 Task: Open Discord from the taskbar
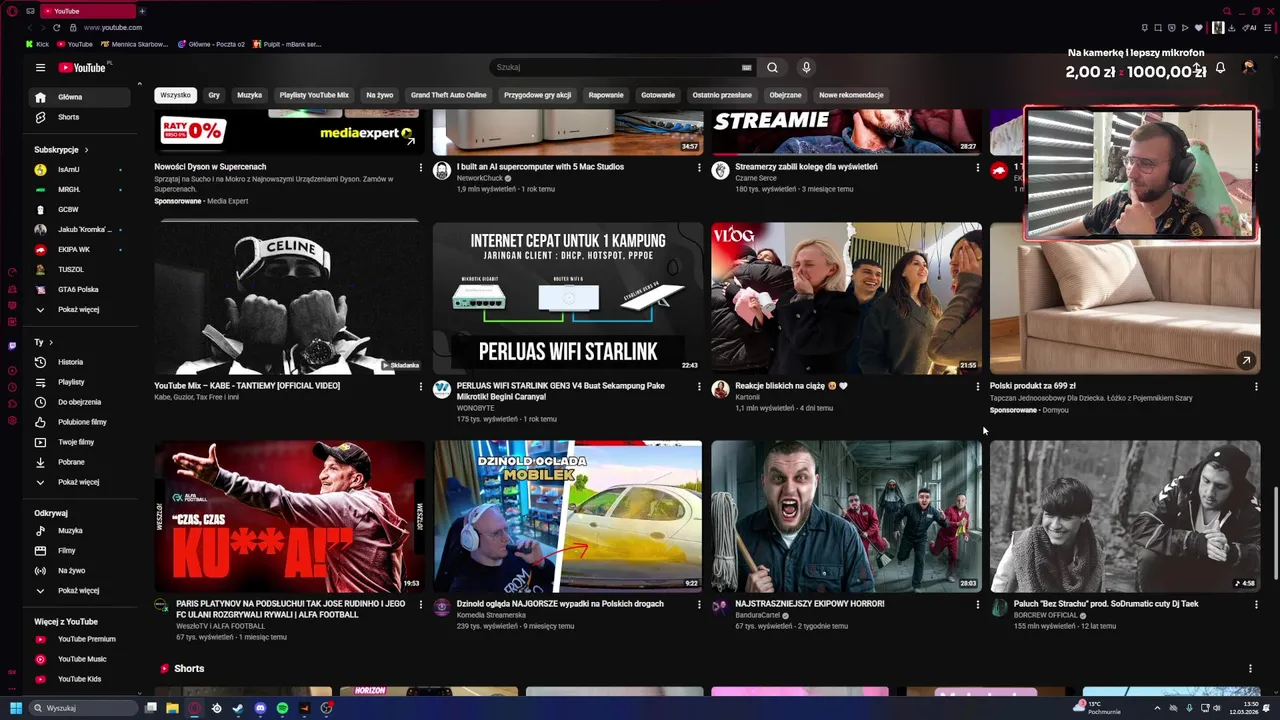[x=260, y=708]
